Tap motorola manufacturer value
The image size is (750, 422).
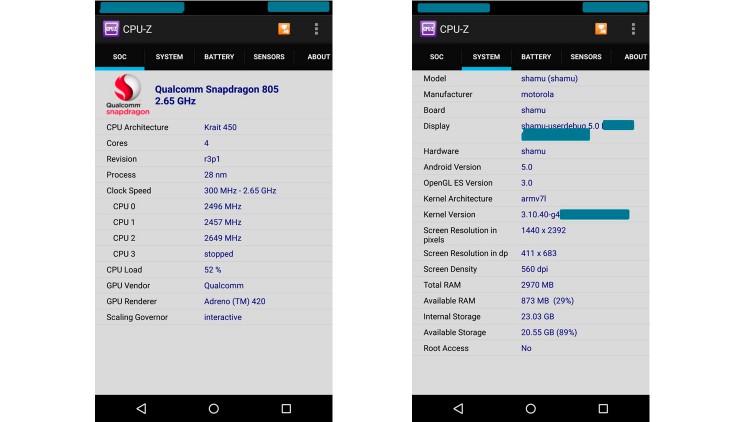tap(537, 94)
